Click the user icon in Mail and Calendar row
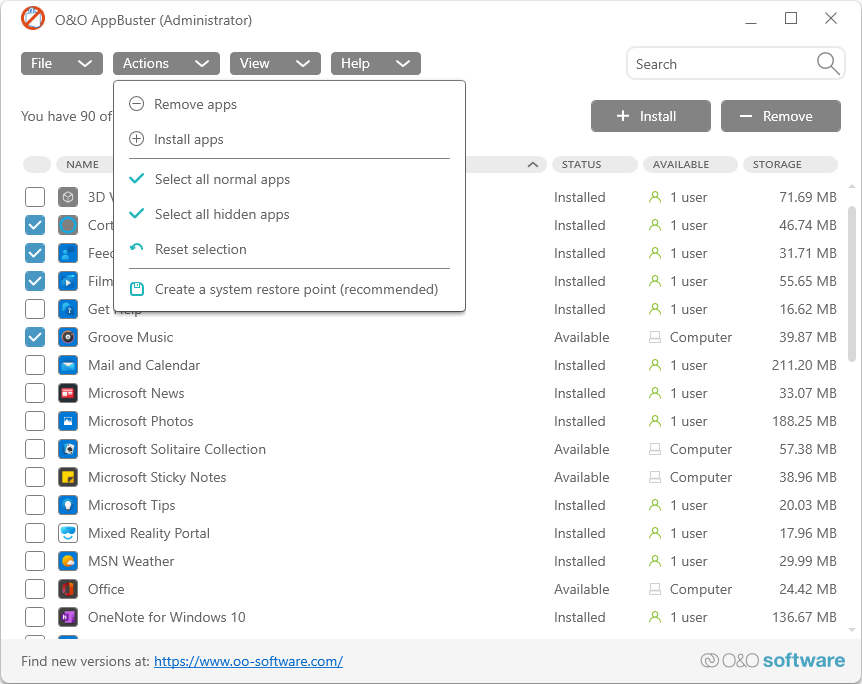The width and height of the screenshot is (862, 684). point(655,365)
